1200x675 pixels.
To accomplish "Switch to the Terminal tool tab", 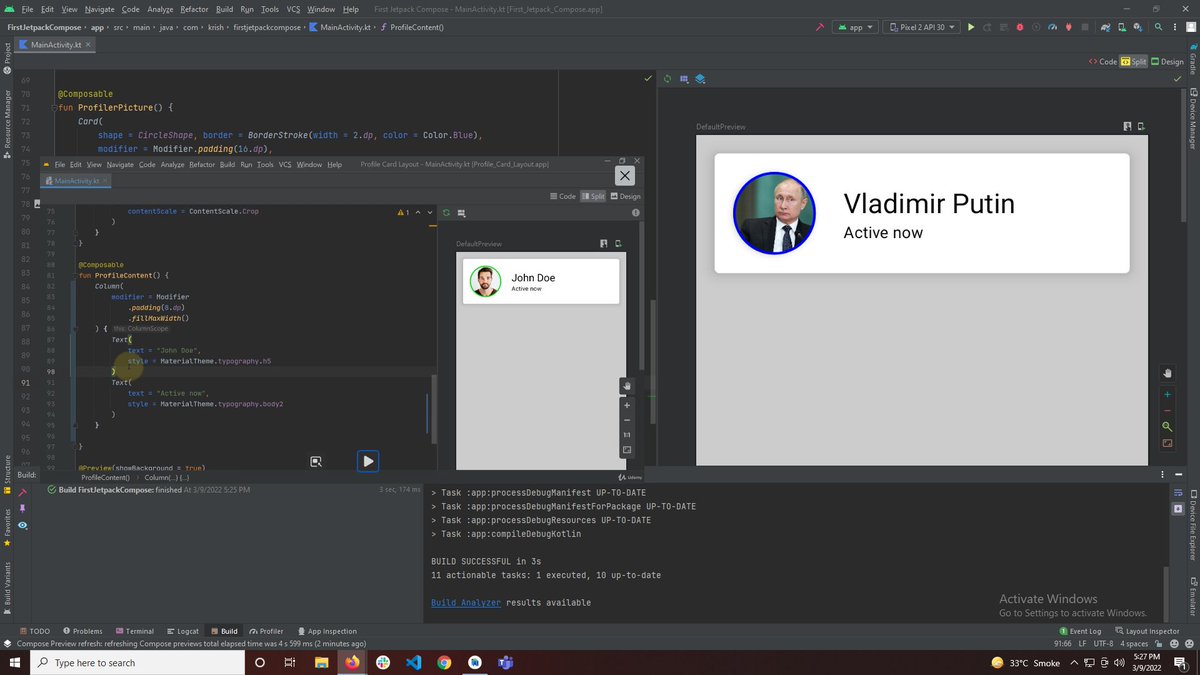I will pos(134,631).
